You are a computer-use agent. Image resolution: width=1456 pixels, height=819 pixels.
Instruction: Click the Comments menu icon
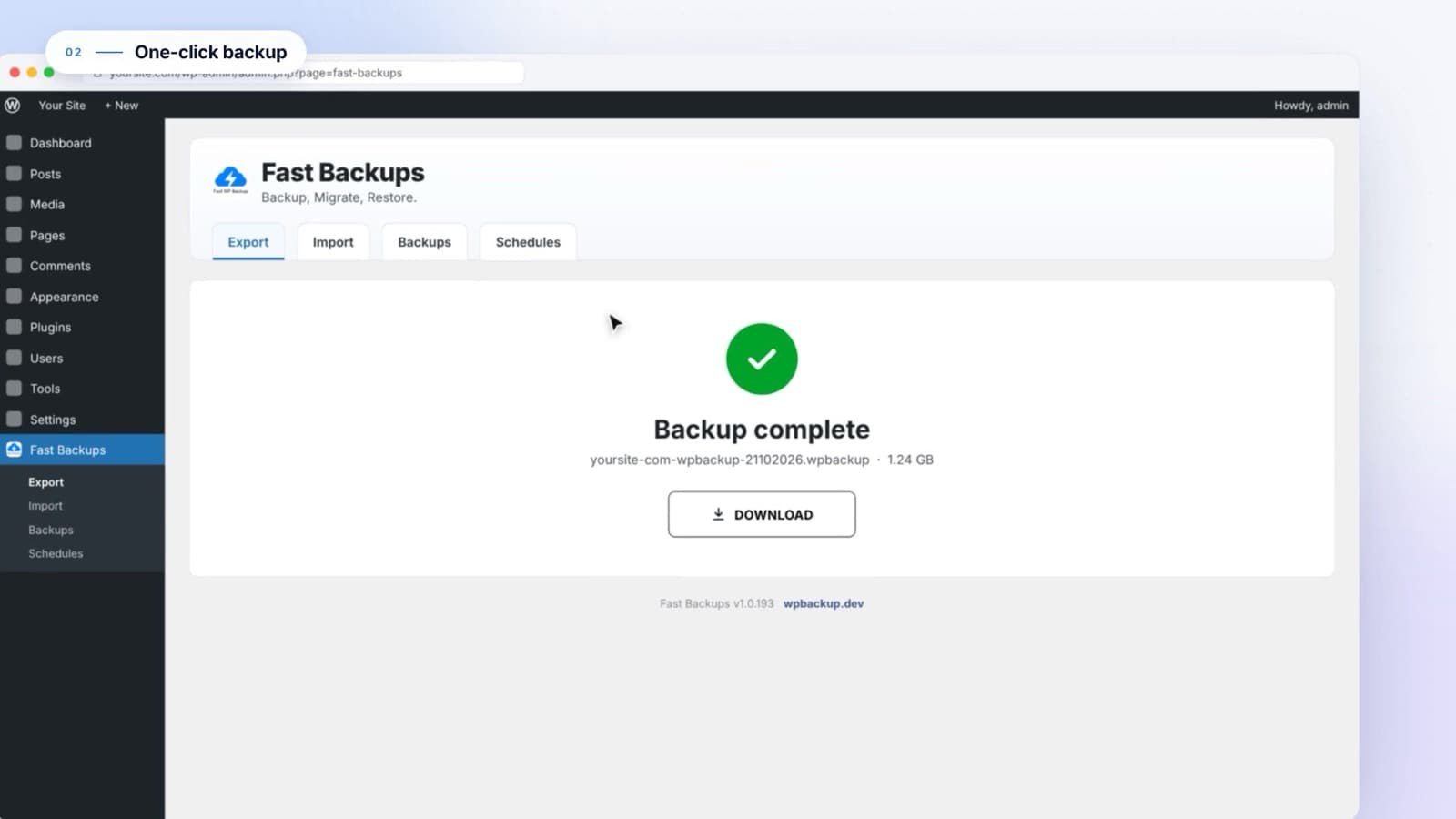coord(14,266)
